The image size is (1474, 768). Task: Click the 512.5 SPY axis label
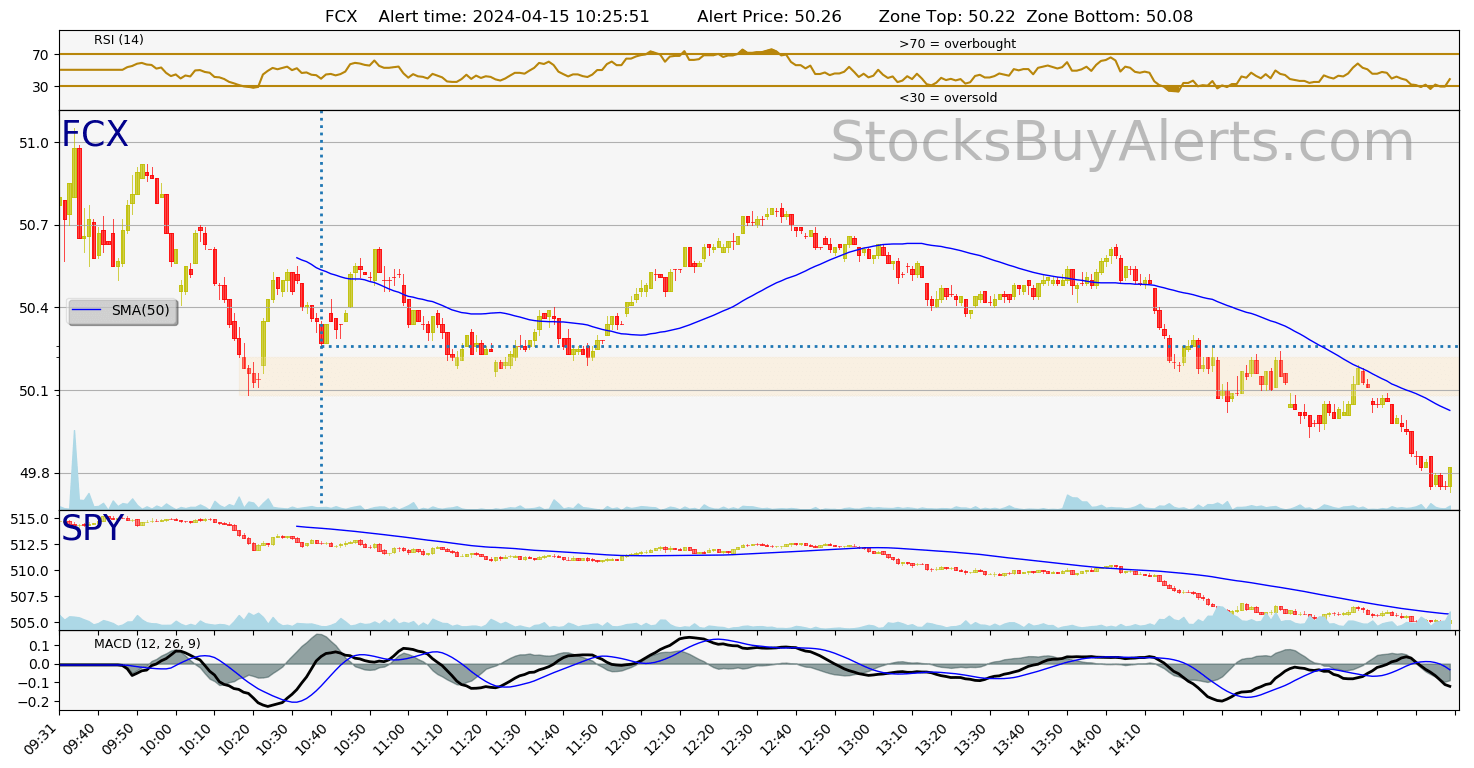click(29, 545)
